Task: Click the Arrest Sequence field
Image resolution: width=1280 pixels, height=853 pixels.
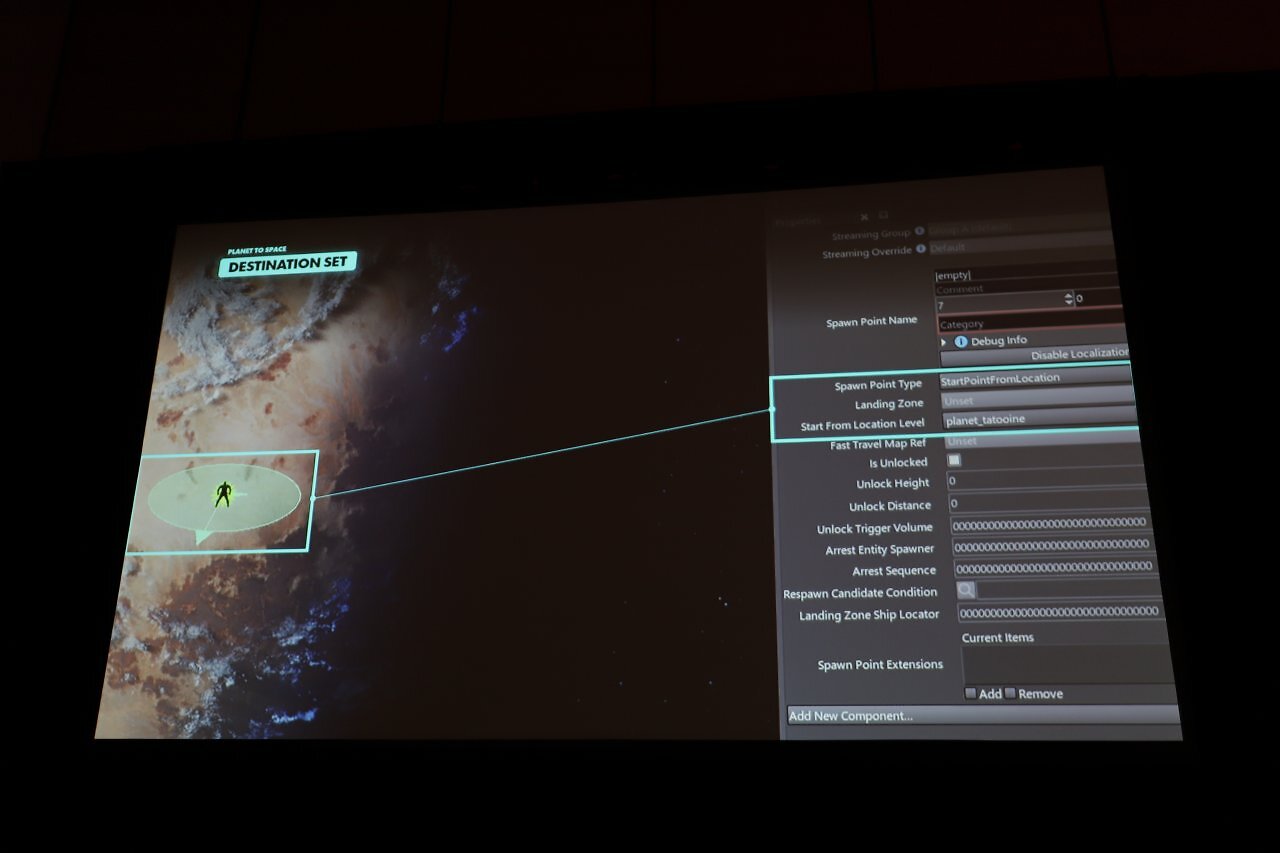Action: 1056,567
